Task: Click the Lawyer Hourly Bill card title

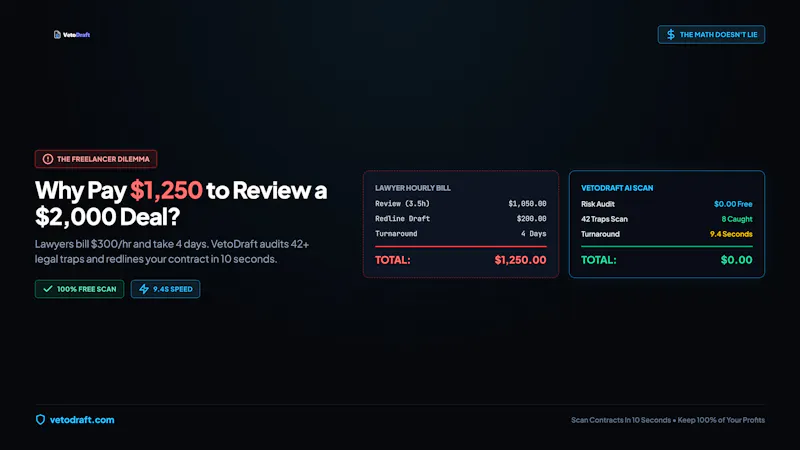Action: tap(413, 188)
